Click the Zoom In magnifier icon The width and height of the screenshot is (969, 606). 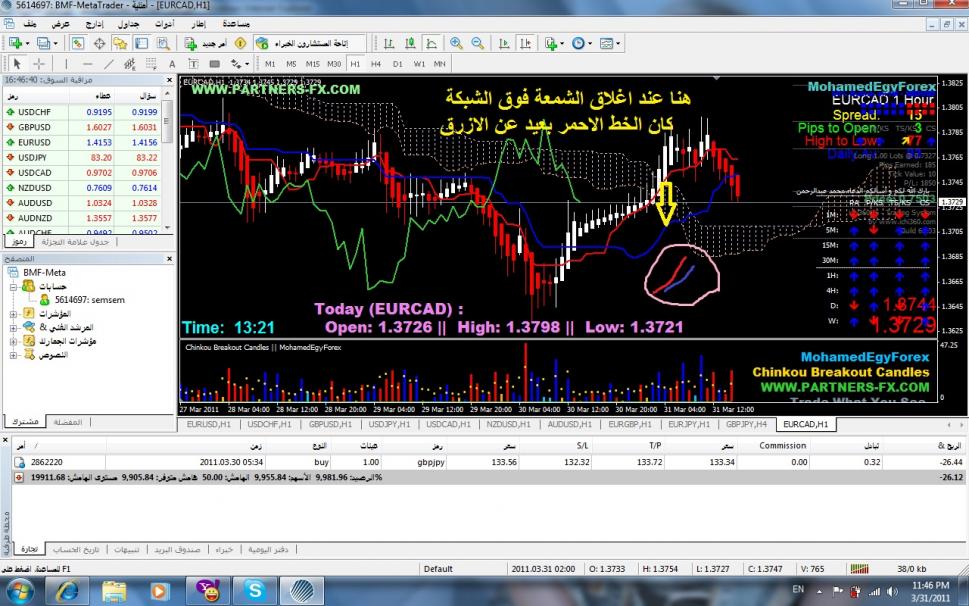457,44
